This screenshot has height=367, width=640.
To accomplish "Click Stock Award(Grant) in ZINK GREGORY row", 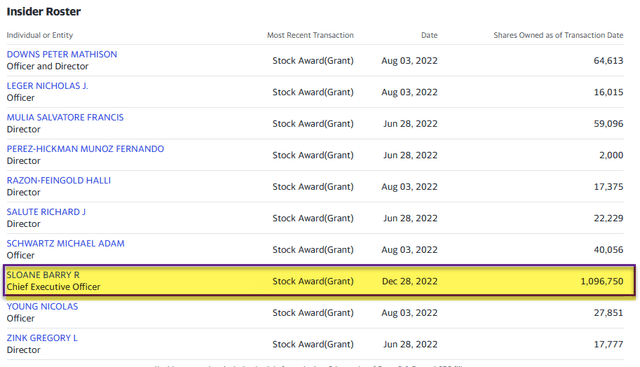I will 313,344.
